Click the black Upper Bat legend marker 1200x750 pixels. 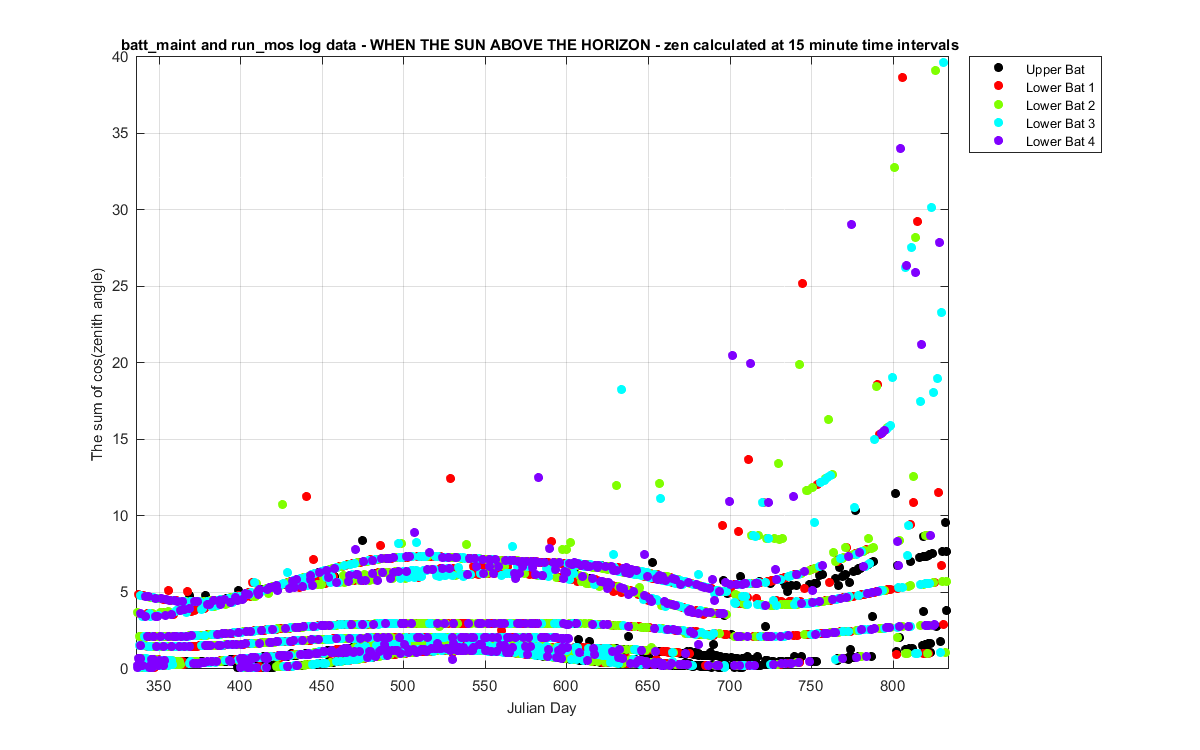996,69
